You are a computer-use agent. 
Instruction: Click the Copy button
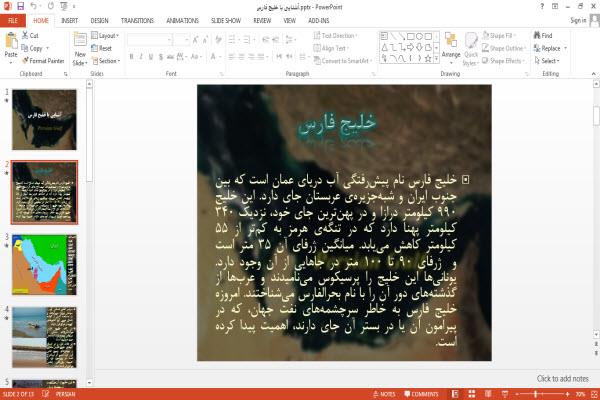(32, 48)
